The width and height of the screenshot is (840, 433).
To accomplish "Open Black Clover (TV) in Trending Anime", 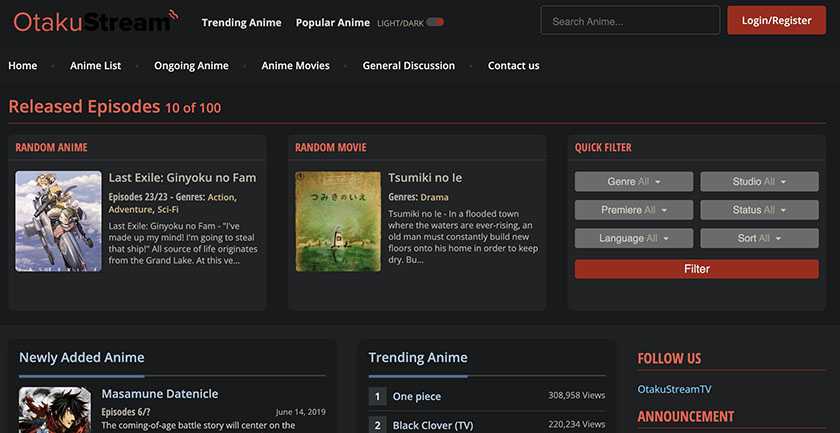I will click(x=433, y=425).
